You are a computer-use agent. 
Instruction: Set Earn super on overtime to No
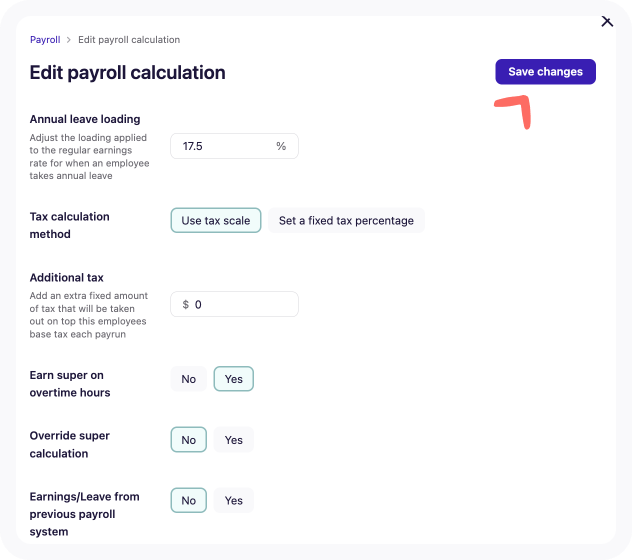click(189, 379)
